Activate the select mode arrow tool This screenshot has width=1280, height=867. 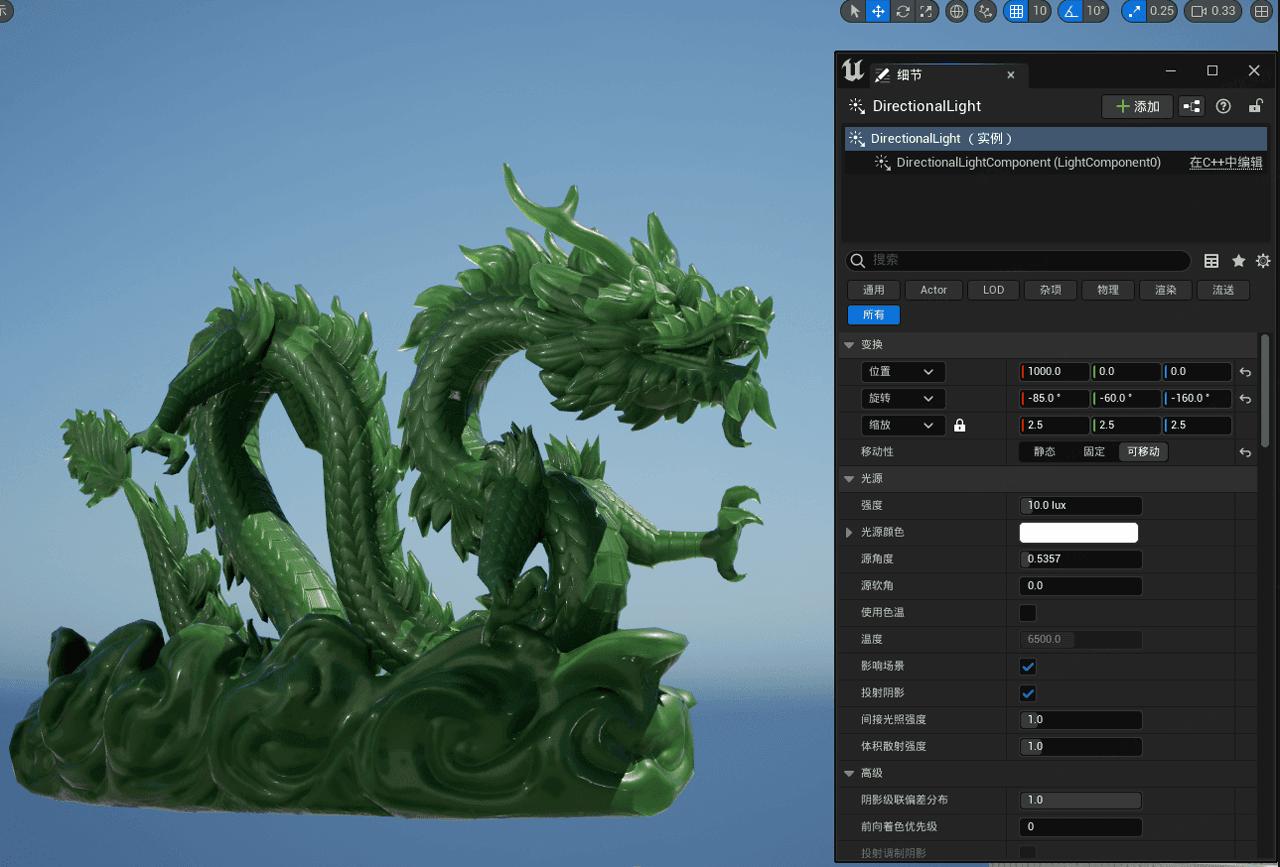tap(853, 11)
